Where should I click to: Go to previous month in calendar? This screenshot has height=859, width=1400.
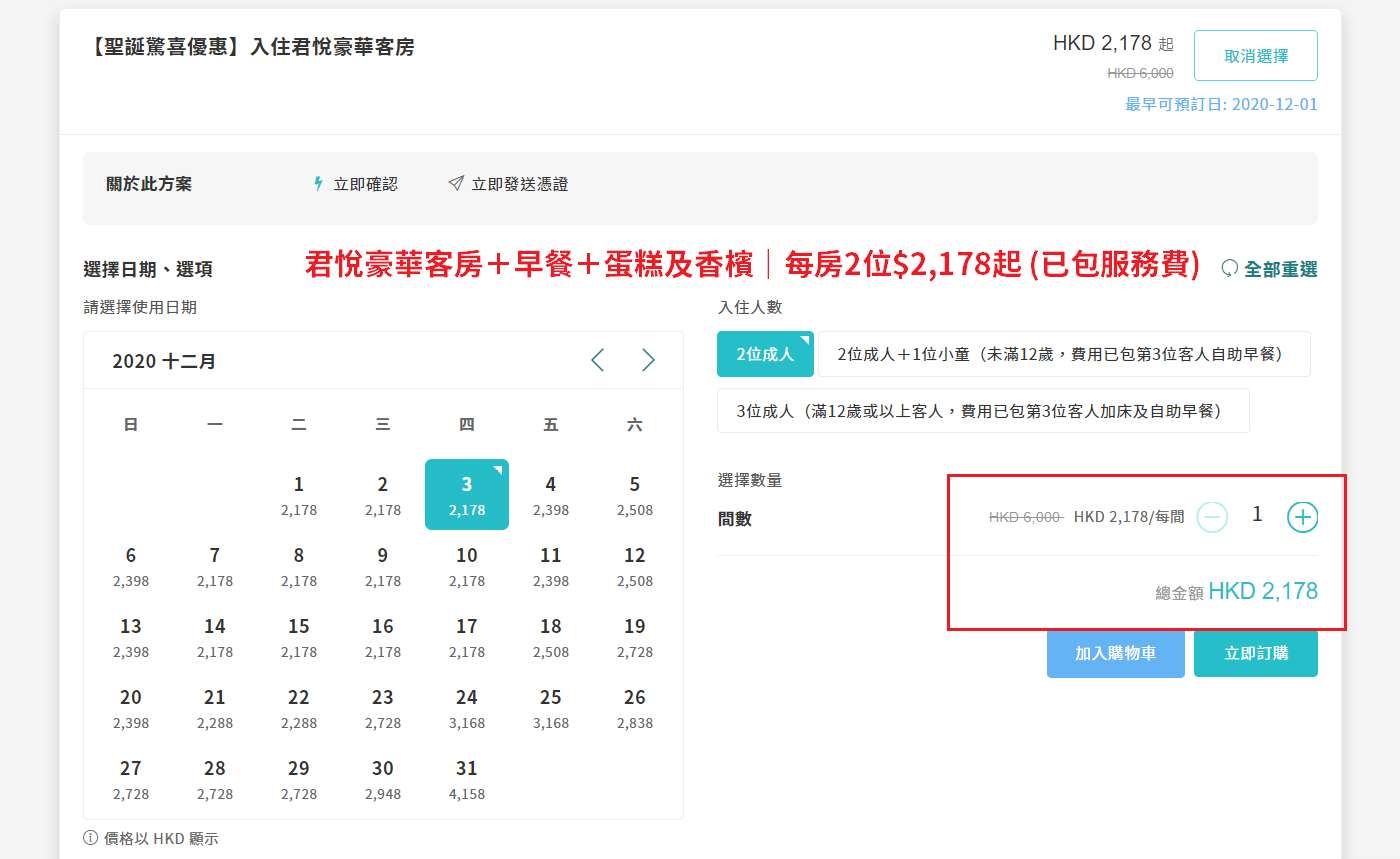[x=598, y=360]
